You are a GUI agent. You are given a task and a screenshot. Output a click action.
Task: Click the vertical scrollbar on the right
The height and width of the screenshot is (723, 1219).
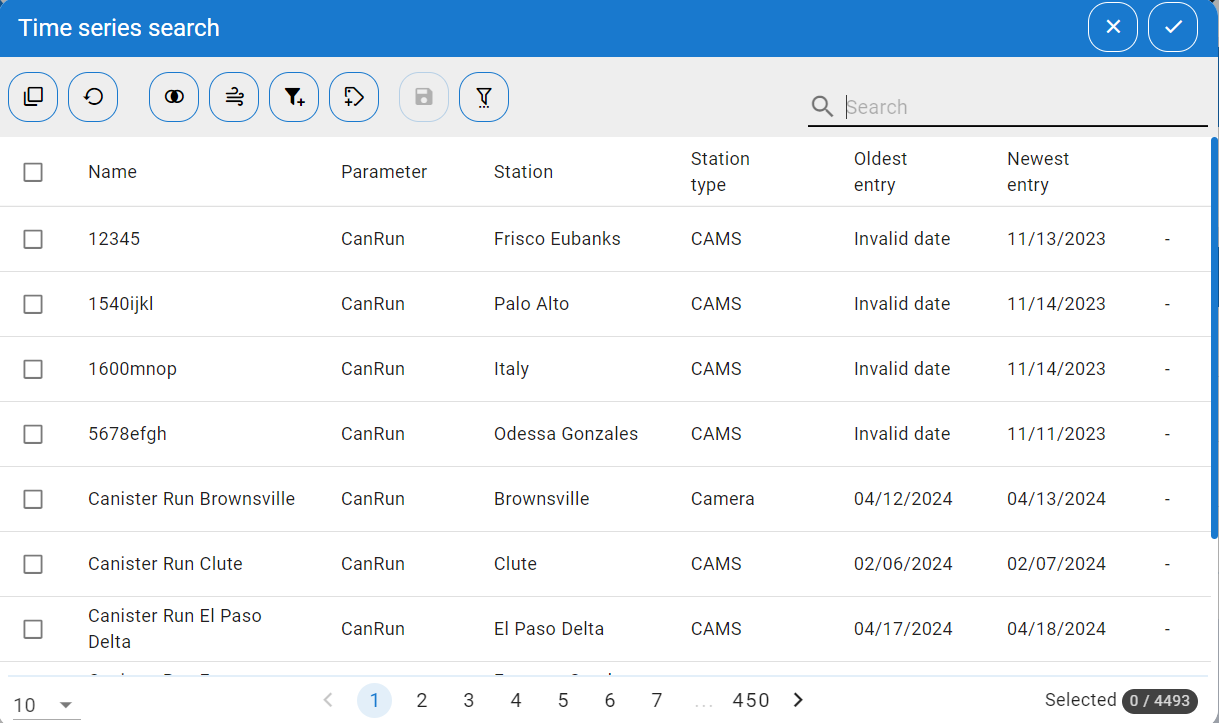[x=1214, y=340]
